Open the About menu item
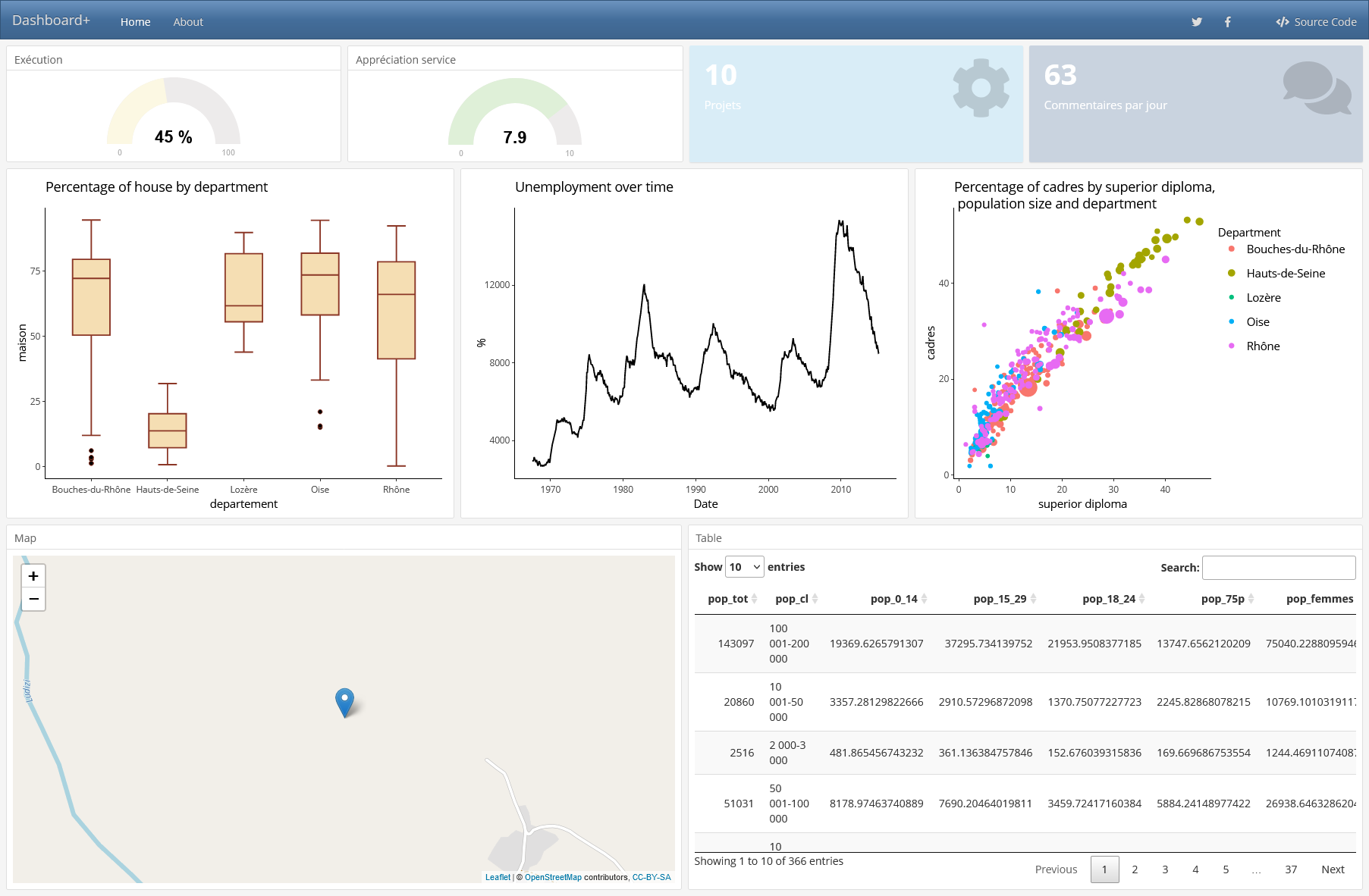Viewport: 1369px width, 896px height. [188, 22]
